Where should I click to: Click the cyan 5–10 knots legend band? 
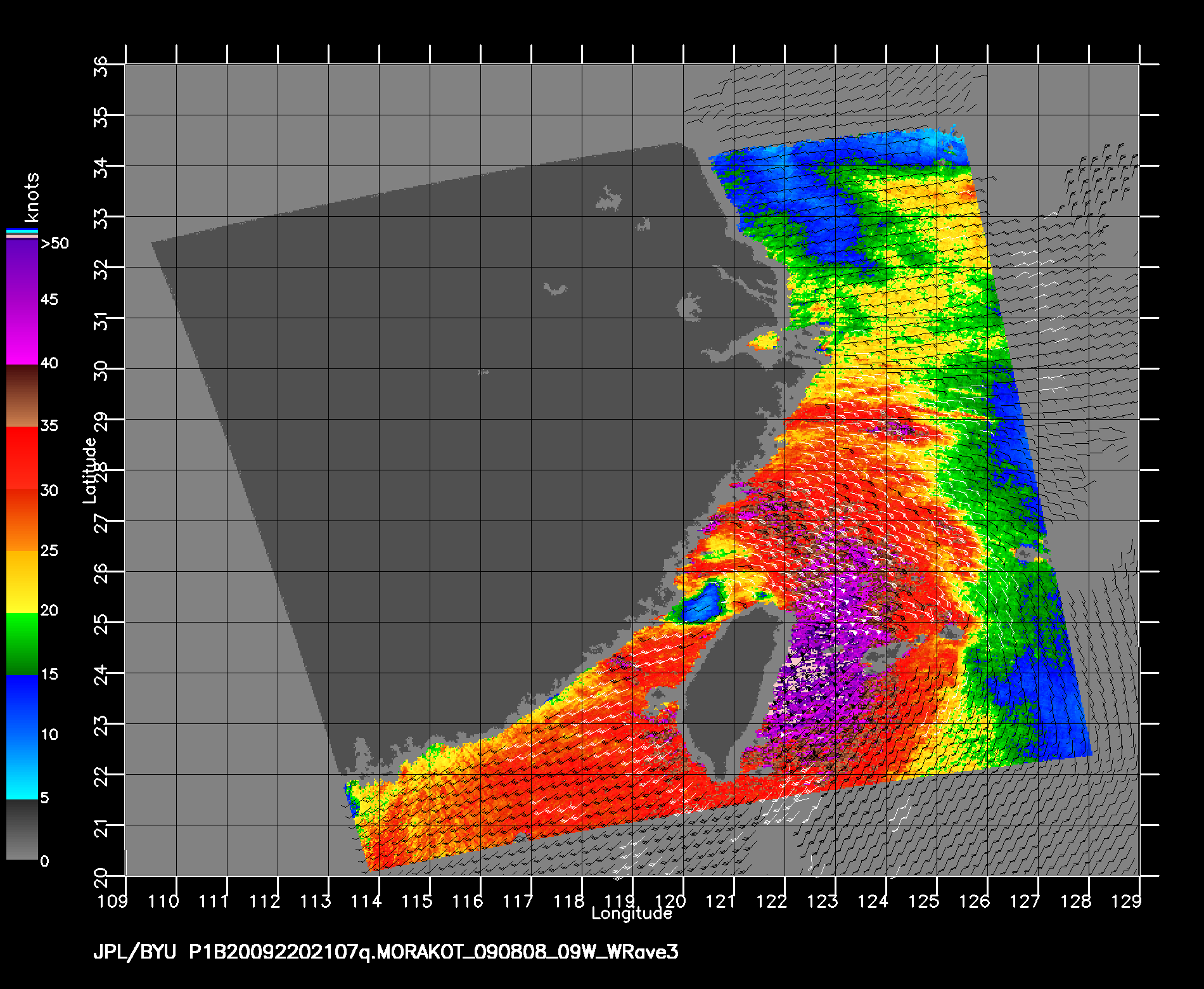coord(22,768)
